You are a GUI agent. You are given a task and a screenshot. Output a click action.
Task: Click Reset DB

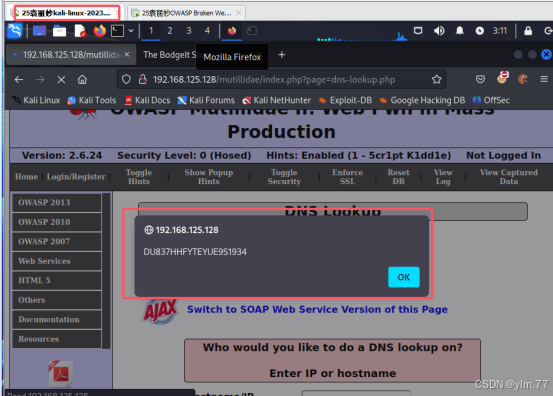399,177
